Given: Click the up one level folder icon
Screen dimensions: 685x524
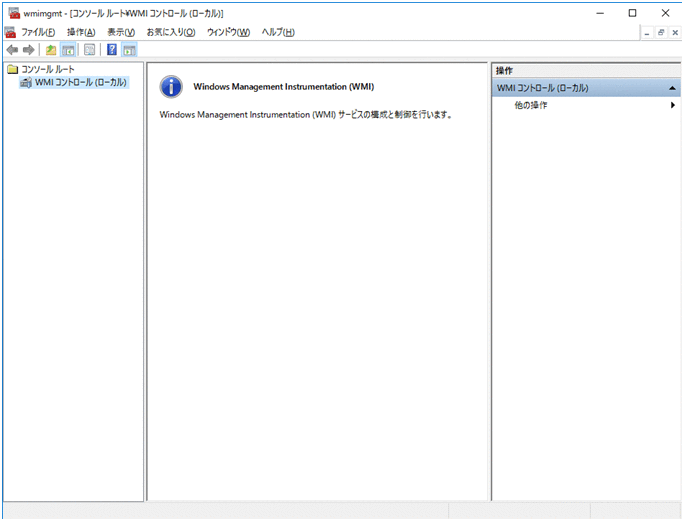Looking at the screenshot, I should (51, 50).
